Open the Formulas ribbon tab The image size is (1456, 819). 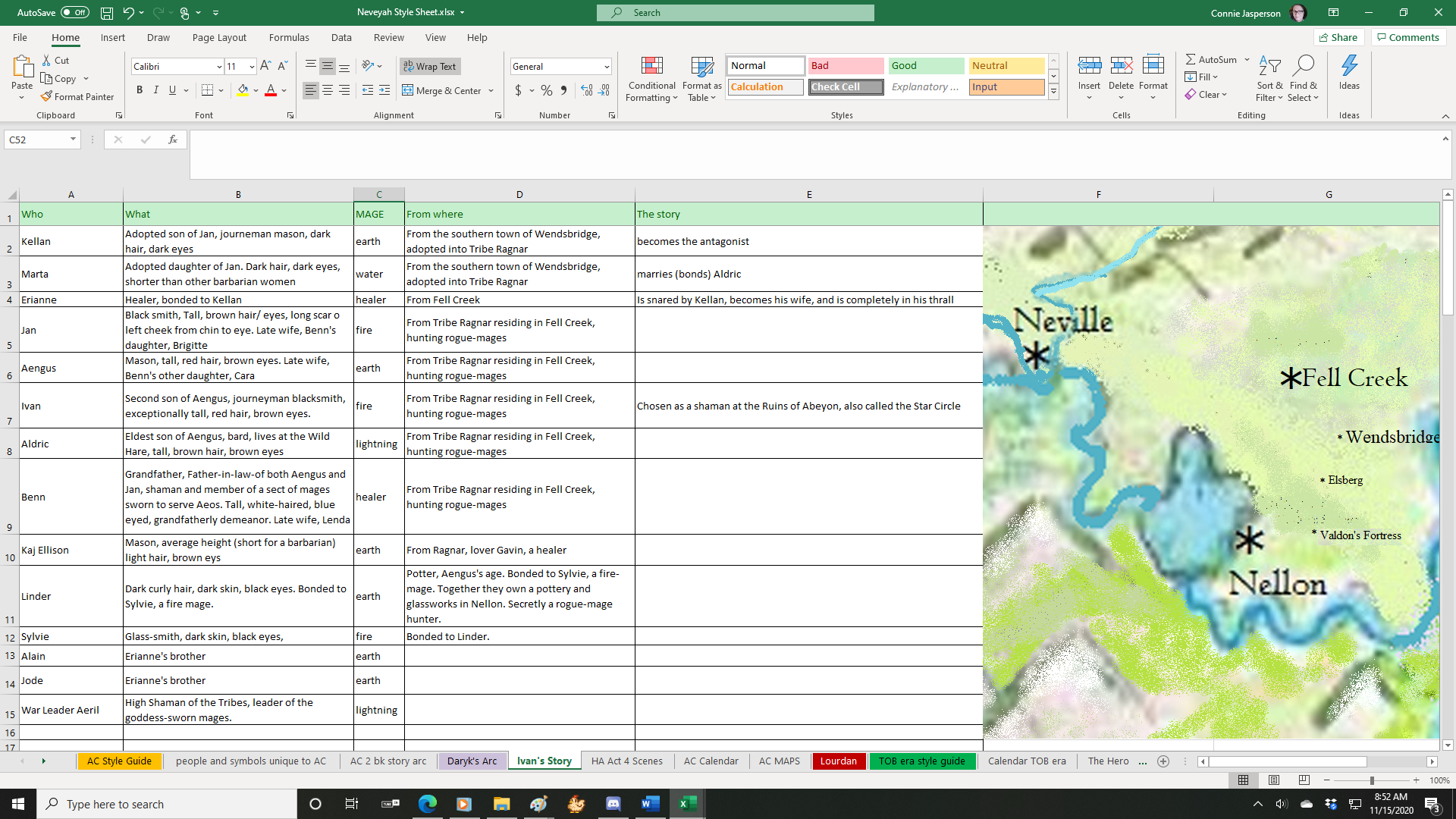(x=289, y=37)
